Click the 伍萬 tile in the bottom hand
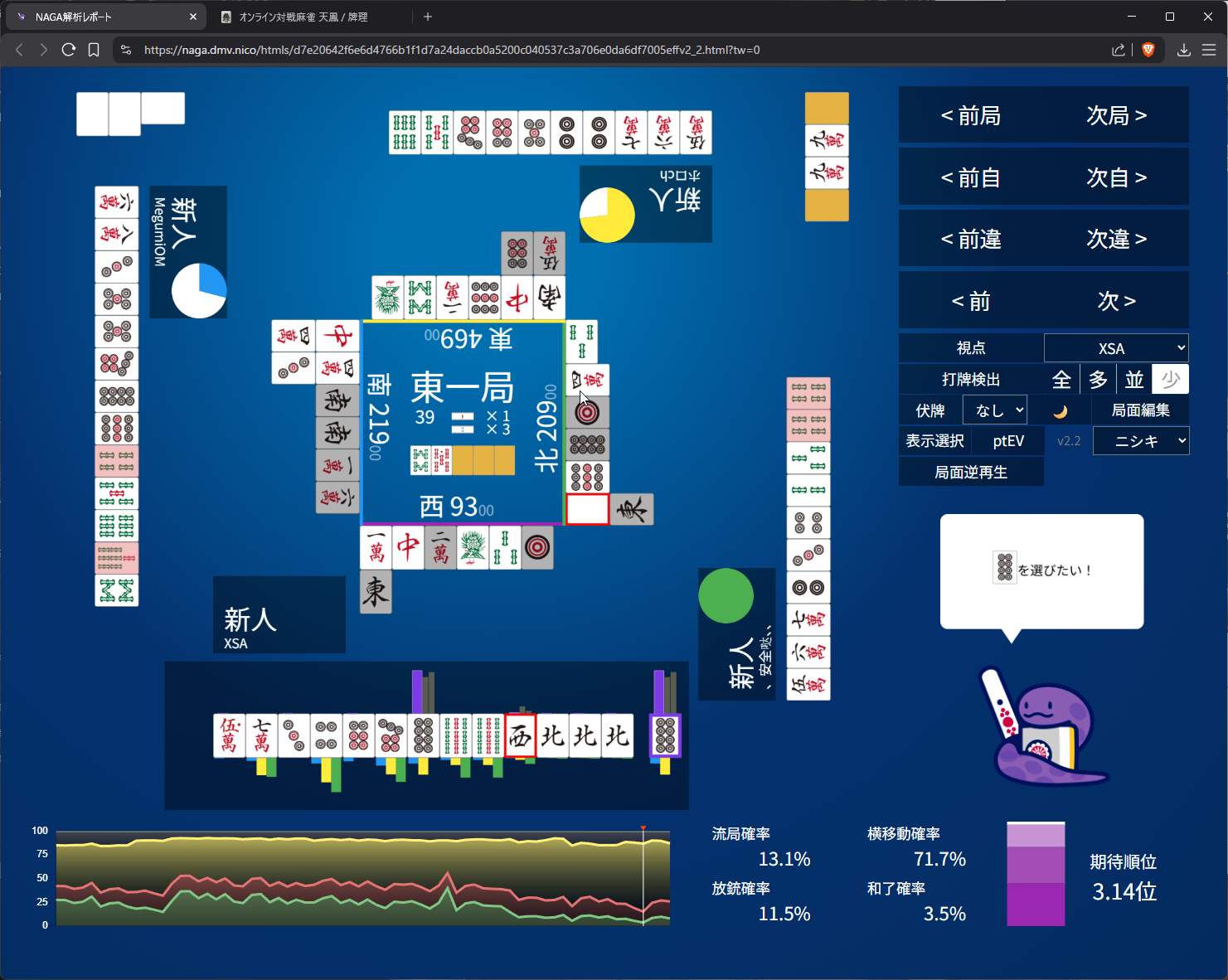The height and width of the screenshot is (980, 1228). pos(229,735)
